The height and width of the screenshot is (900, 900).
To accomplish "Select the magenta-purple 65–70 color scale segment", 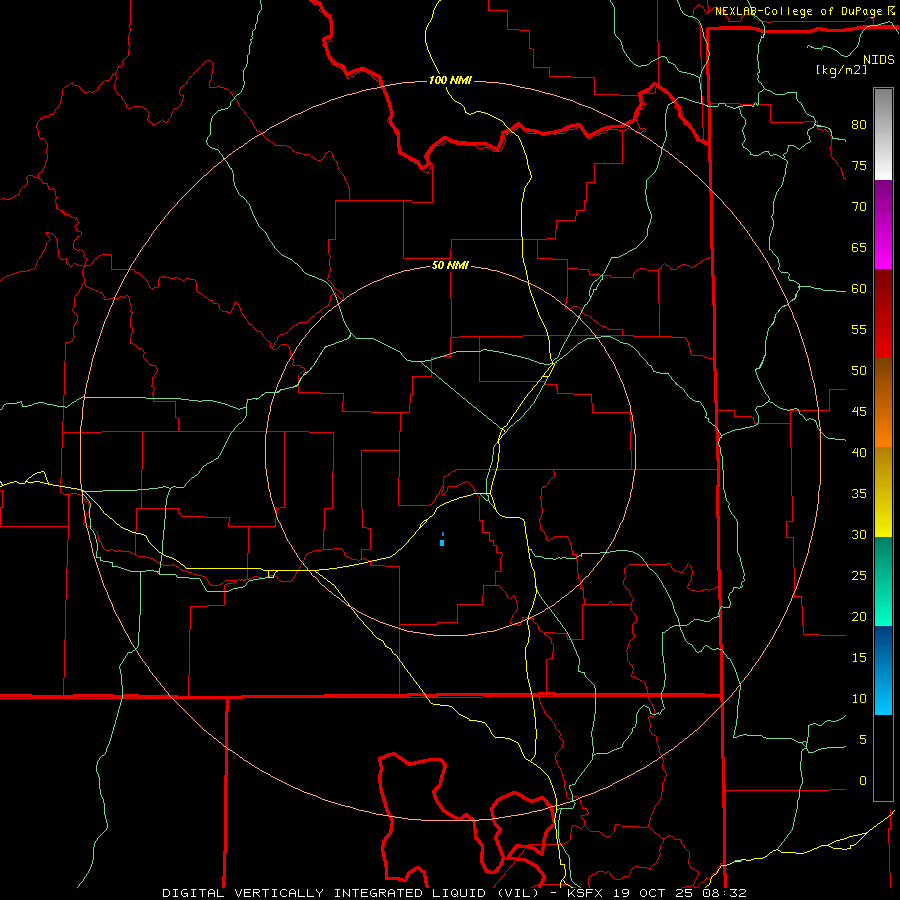I will [x=883, y=225].
